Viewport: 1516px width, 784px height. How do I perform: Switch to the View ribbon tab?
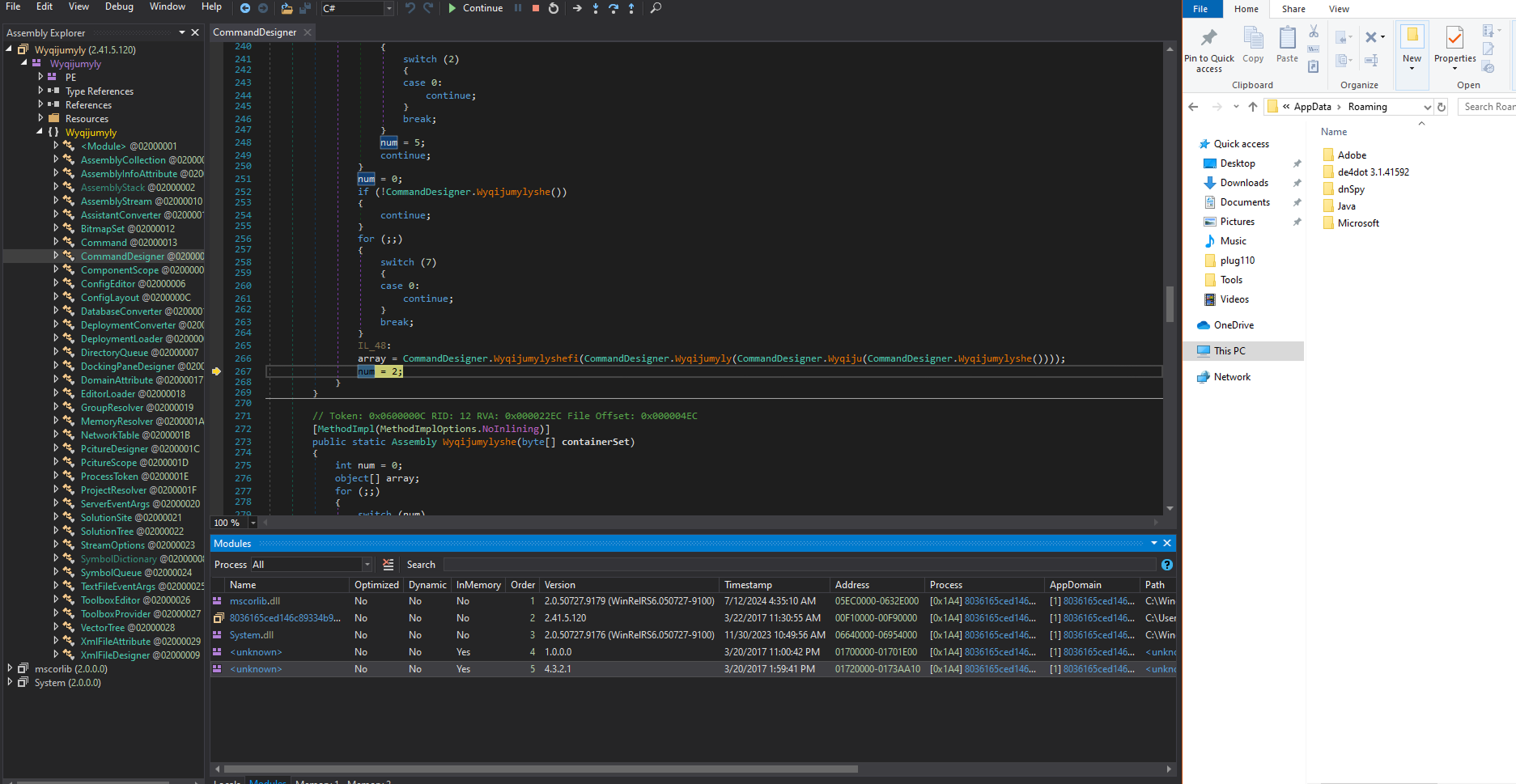1339,9
